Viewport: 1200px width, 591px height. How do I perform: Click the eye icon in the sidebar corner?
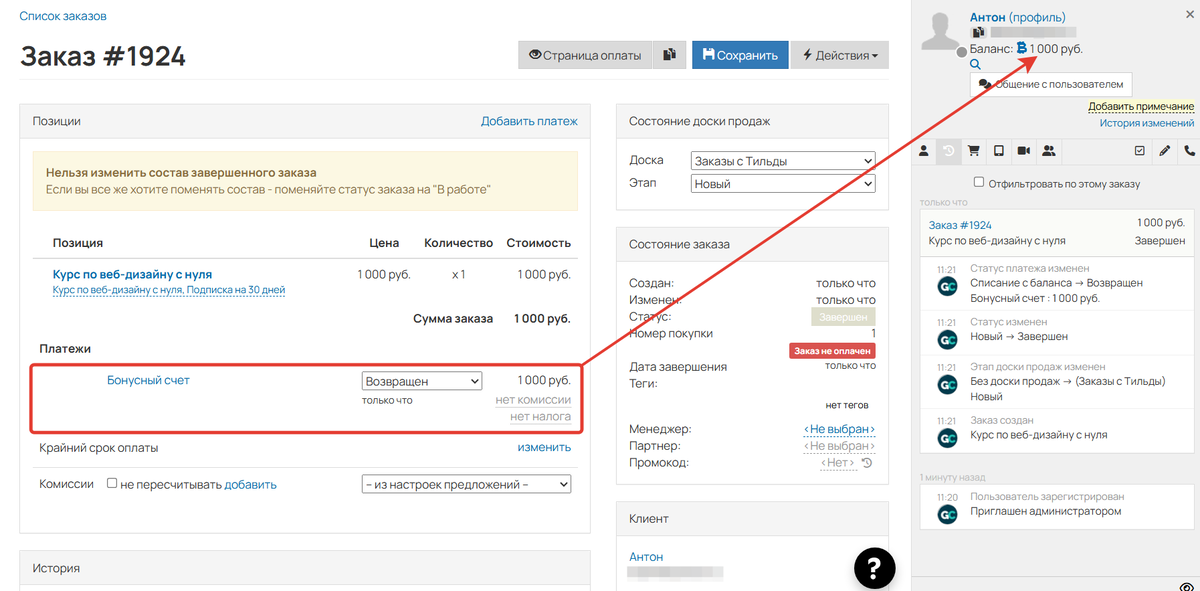coord(1187,586)
